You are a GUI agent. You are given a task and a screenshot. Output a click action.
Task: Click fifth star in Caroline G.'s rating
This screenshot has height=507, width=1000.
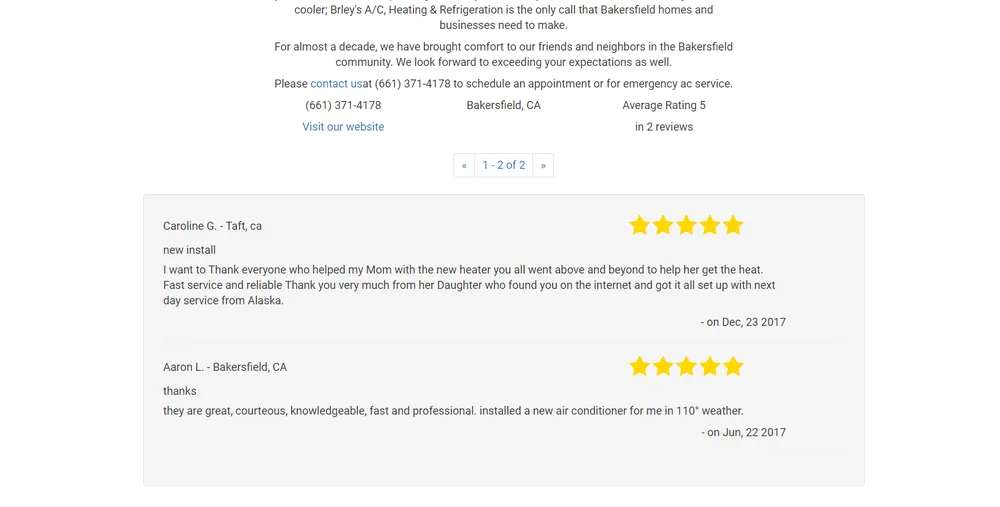tap(733, 226)
